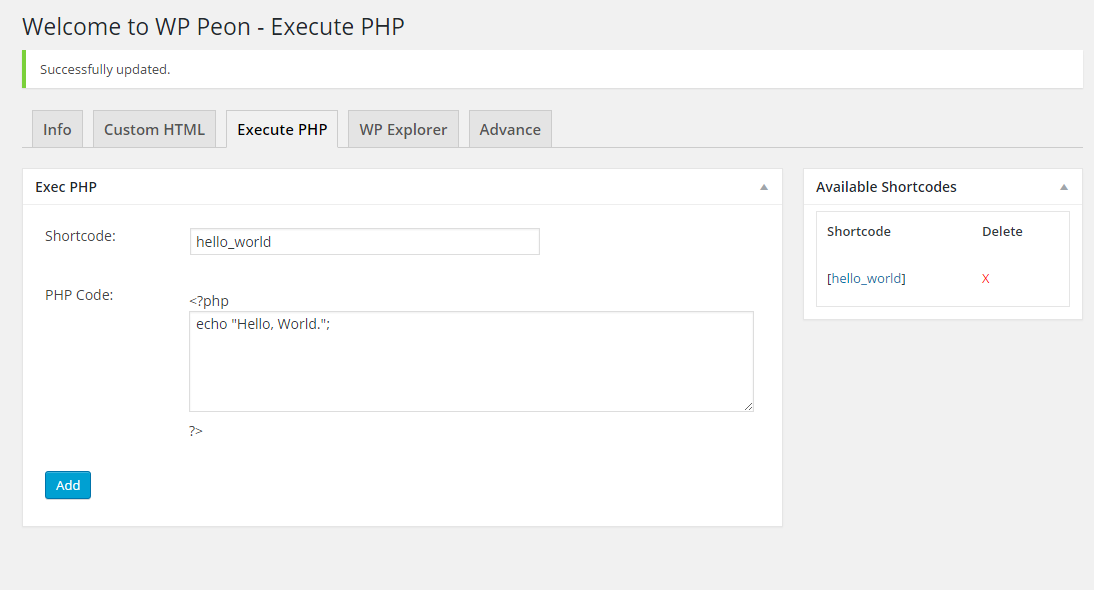Focus the Shortcode text field
Image resolution: width=1094 pixels, height=590 pixels.
(364, 241)
